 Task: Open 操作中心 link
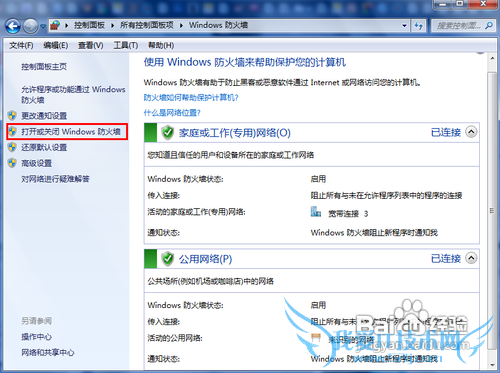(37, 337)
